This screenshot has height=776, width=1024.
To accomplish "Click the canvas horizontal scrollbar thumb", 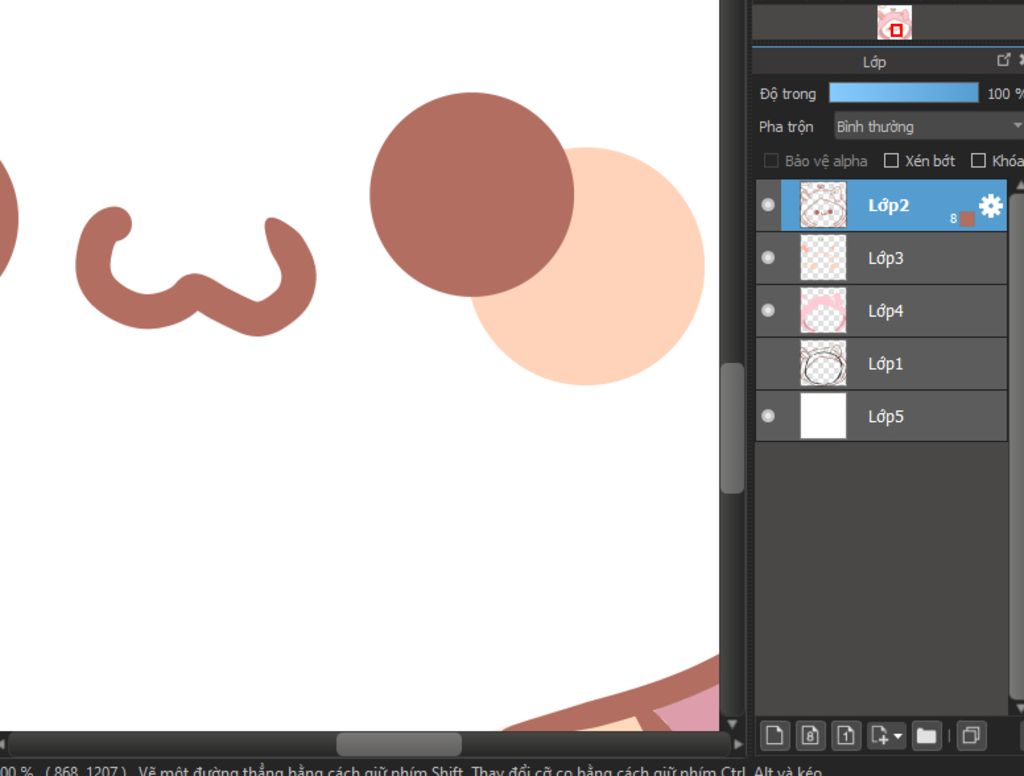I will [399, 744].
